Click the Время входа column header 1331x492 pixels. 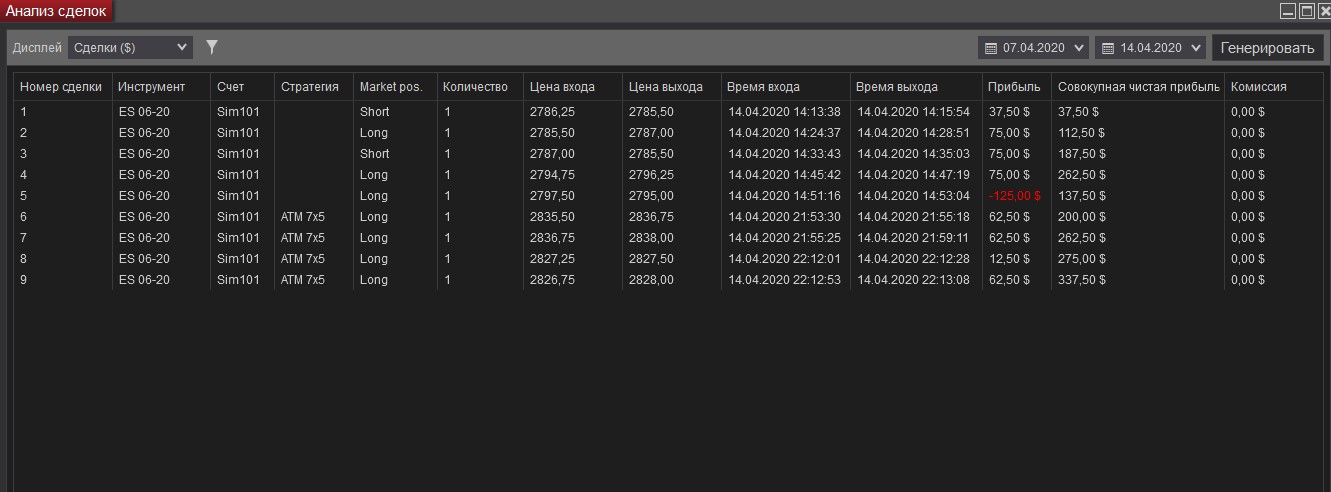[763, 87]
